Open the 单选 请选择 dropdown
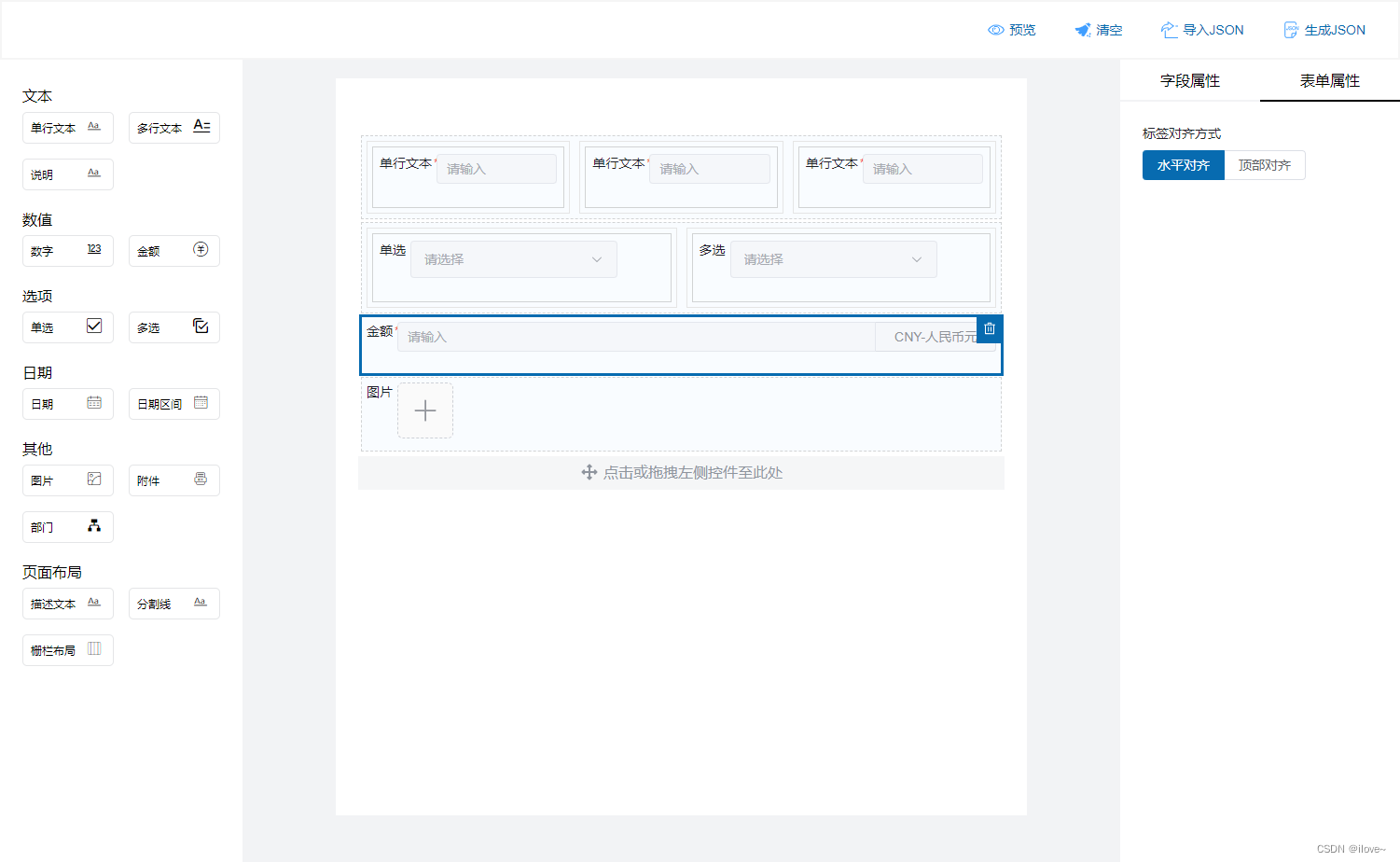Screen dimensions: 1400x862 (x=514, y=259)
